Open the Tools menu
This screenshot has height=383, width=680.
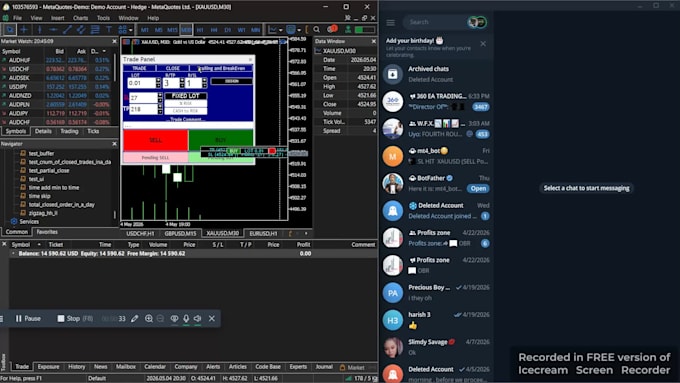(103, 18)
